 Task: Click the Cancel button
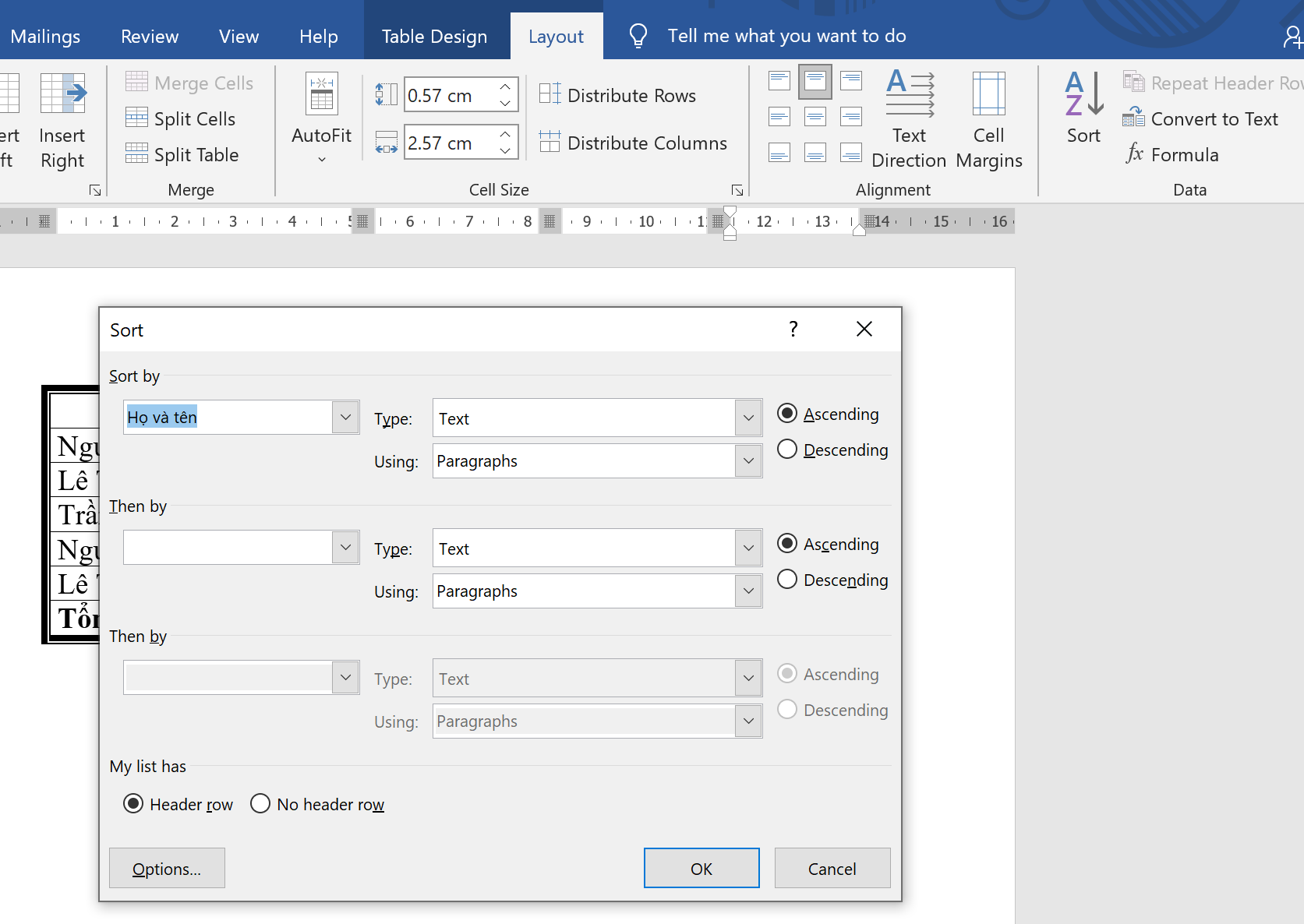(832, 868)
